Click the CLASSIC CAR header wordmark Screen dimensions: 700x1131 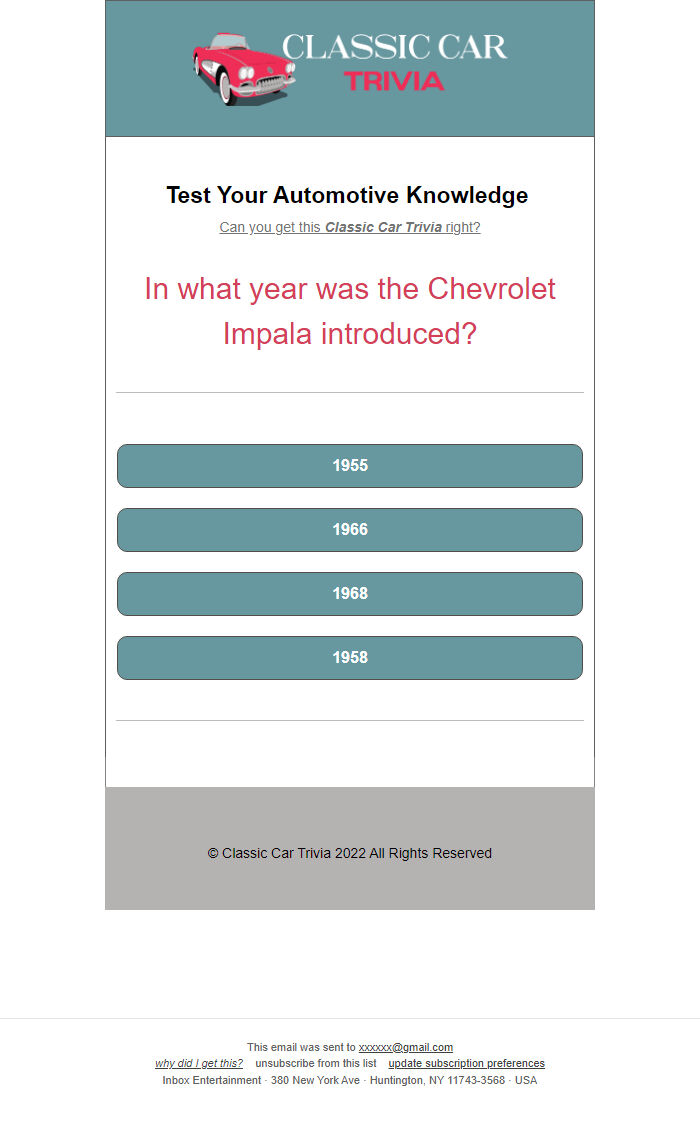(394, 48)
